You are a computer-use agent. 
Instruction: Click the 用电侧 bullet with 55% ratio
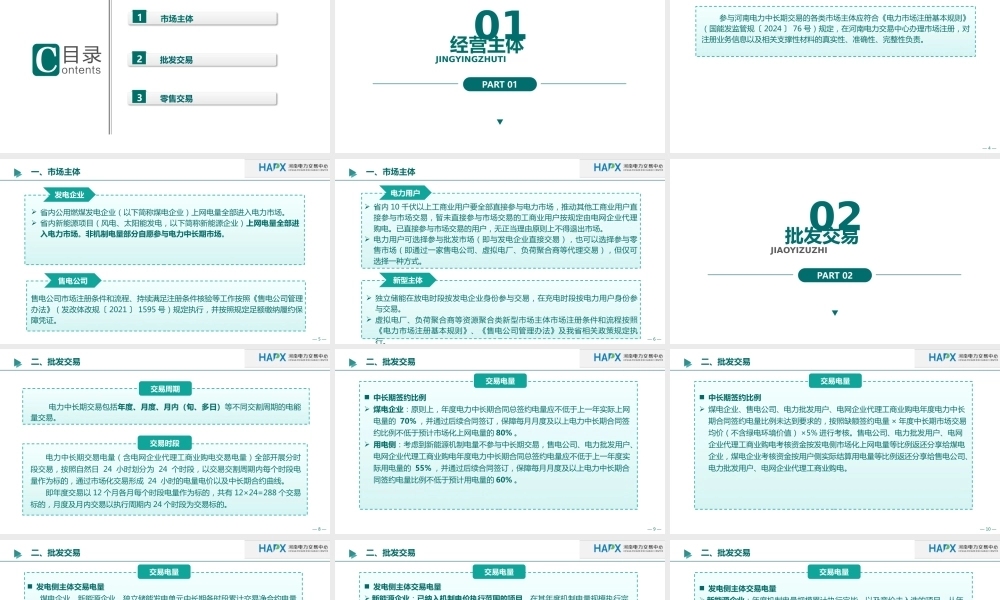click(502, 462)
